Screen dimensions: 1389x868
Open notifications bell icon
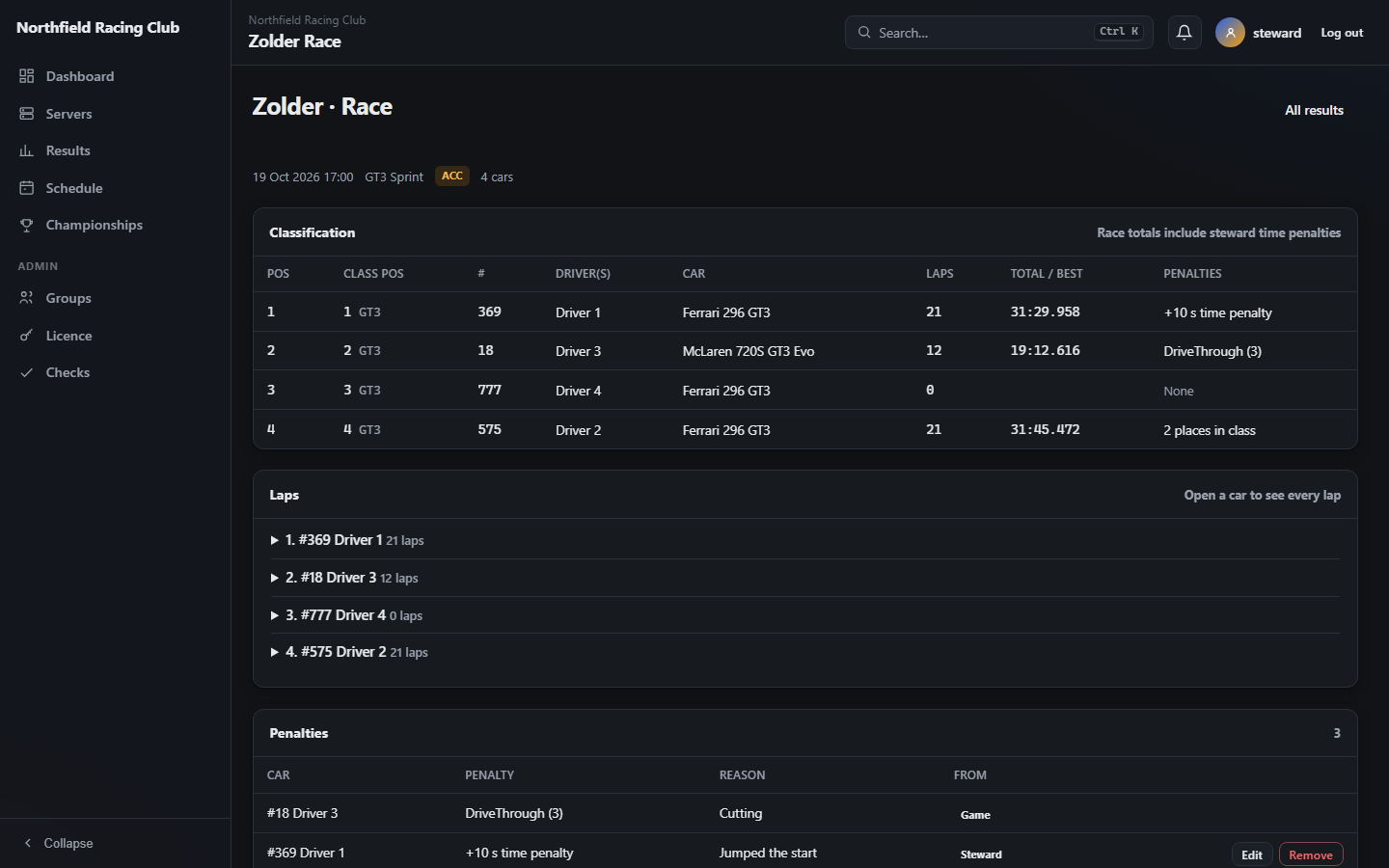(x=1185, y=33)
